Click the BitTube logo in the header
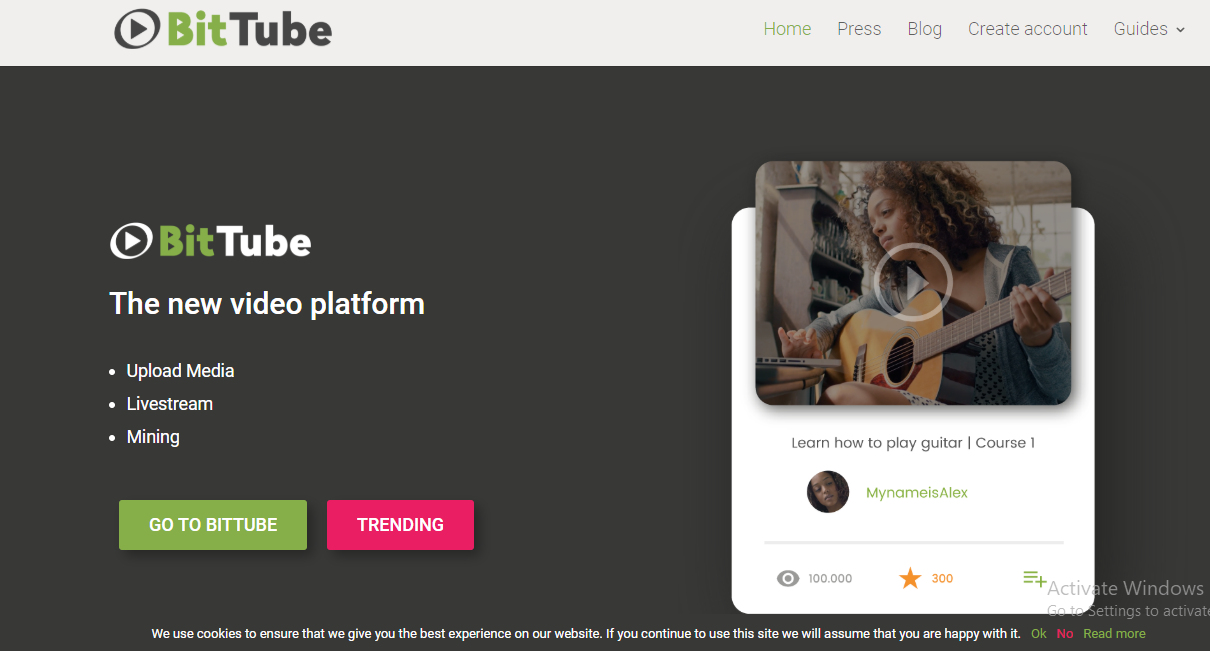1210x651 pixels. click(x=223, y=29)
